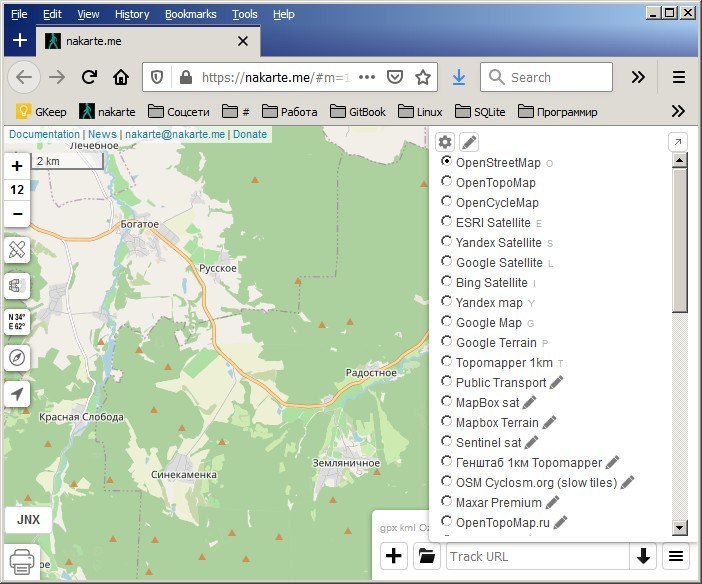Select OpenCycleMap layer
The height and width of the screenshot is (584, 702).
click(497, 203)
